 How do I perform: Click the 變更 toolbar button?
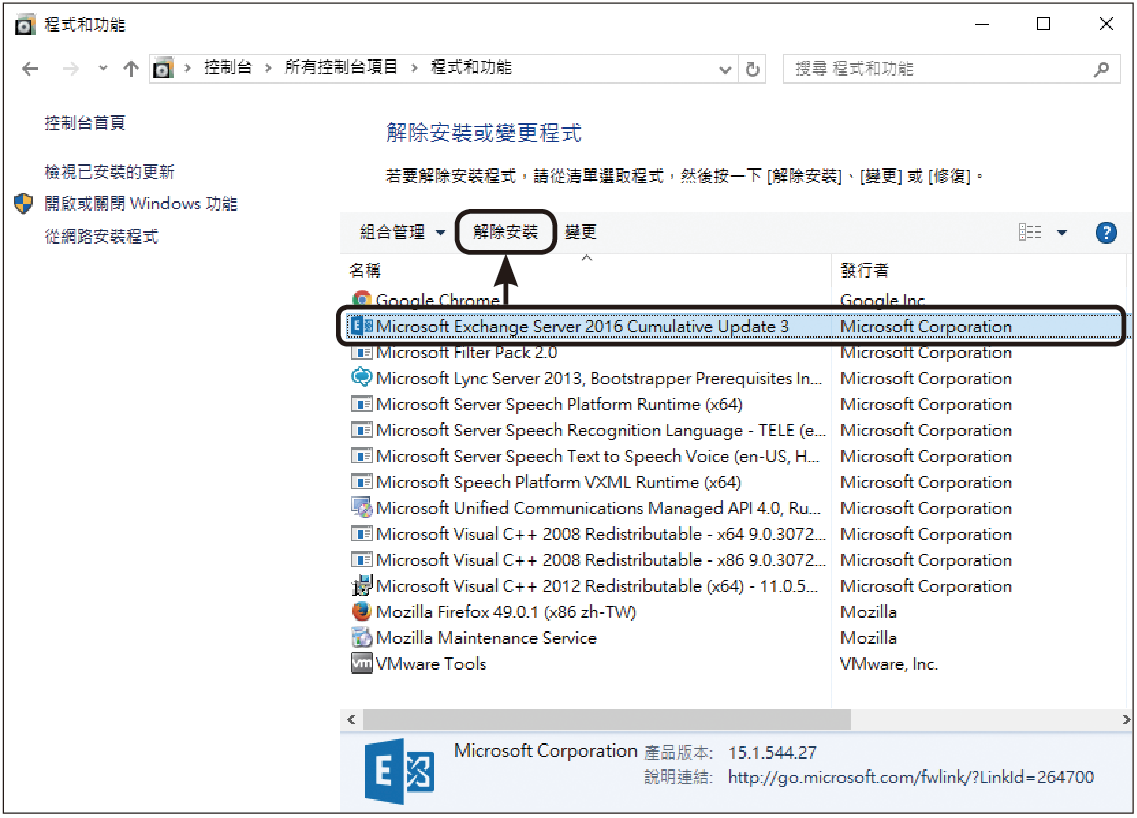point(581,232)
